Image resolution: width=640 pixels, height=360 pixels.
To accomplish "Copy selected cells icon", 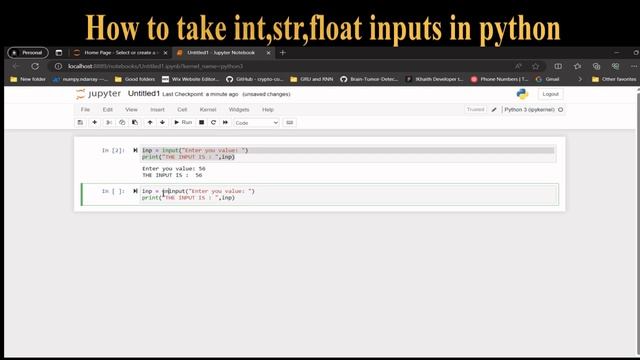I will coord(122,122).
